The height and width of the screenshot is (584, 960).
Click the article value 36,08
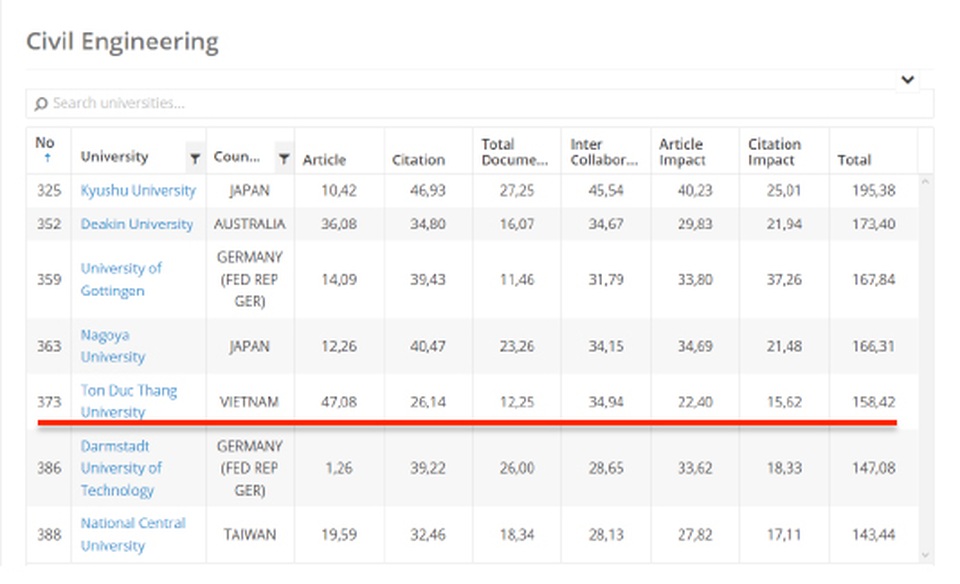[x=339, y=224]
